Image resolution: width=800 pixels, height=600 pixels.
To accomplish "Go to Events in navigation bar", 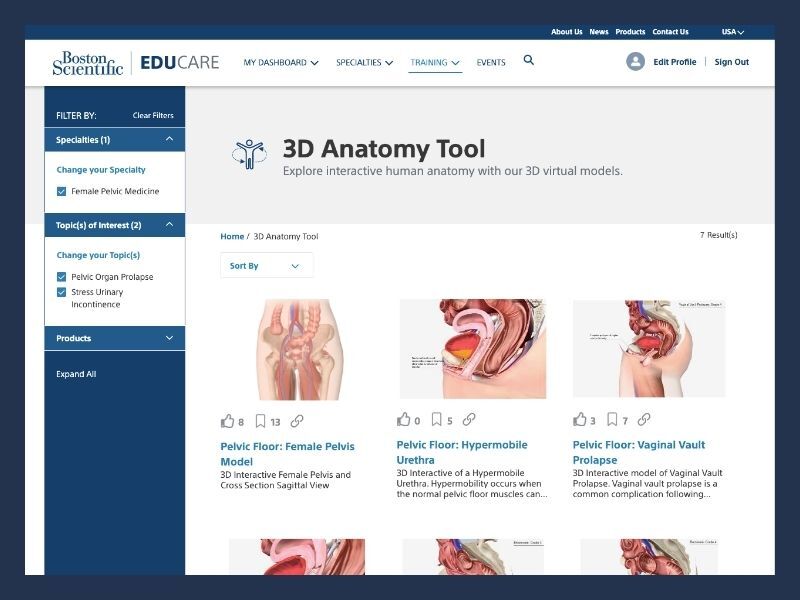I will click(491, 62).
